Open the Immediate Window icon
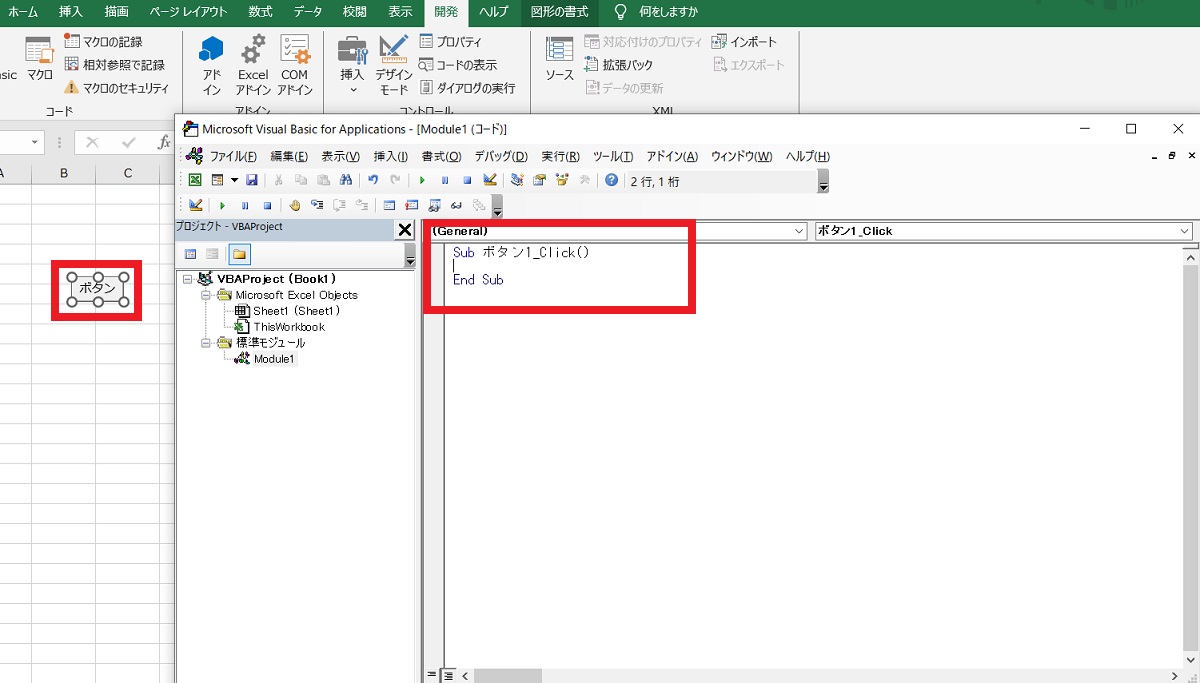The image size is (1200, 683). pyautogui.click(x=412, y=205)
